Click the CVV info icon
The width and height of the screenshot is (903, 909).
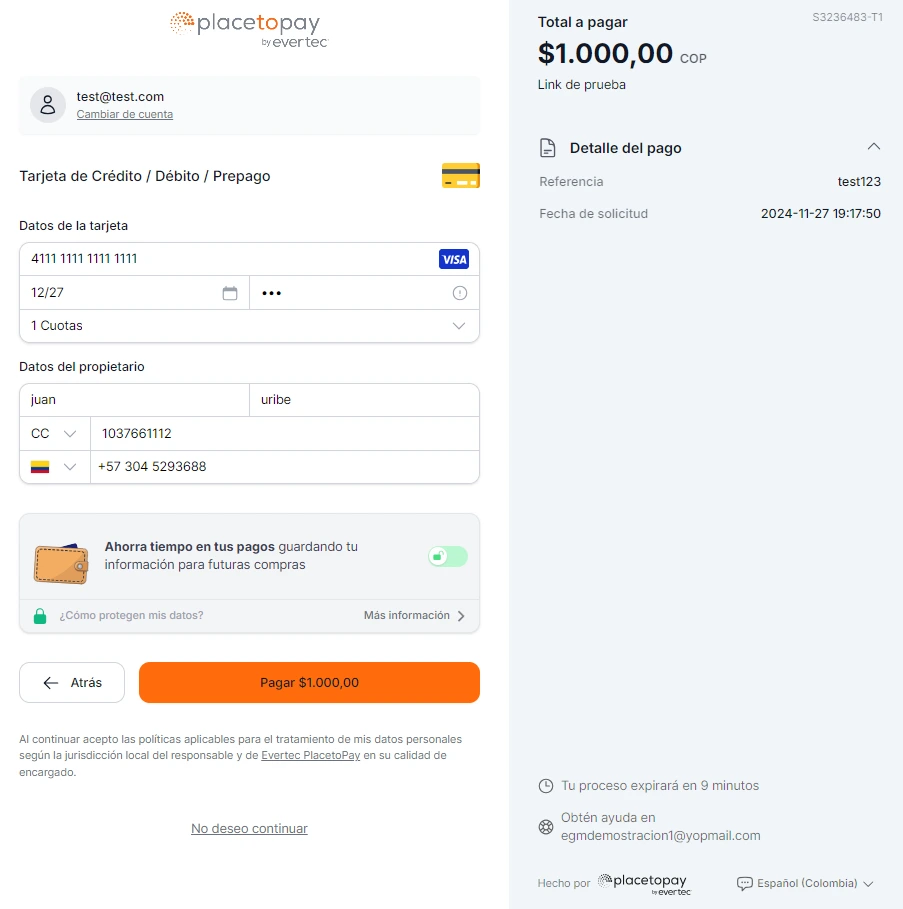click(x=460, y=293)
